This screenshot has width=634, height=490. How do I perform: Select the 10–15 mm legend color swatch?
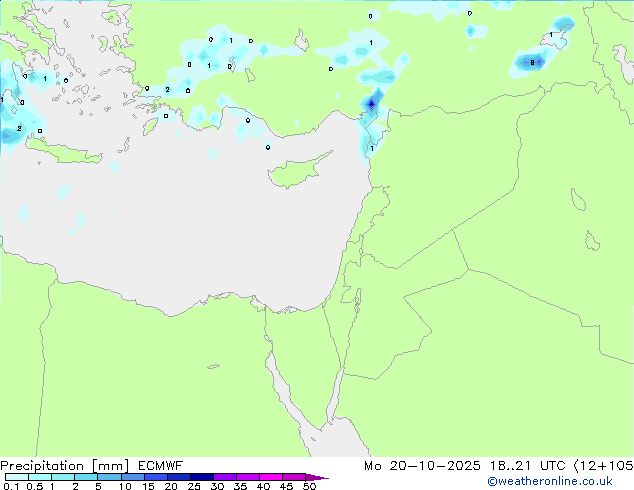132,477
